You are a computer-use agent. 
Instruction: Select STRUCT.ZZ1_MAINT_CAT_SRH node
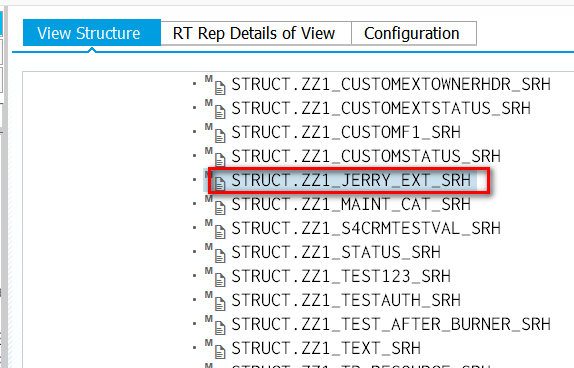click(x=351, y=204)
